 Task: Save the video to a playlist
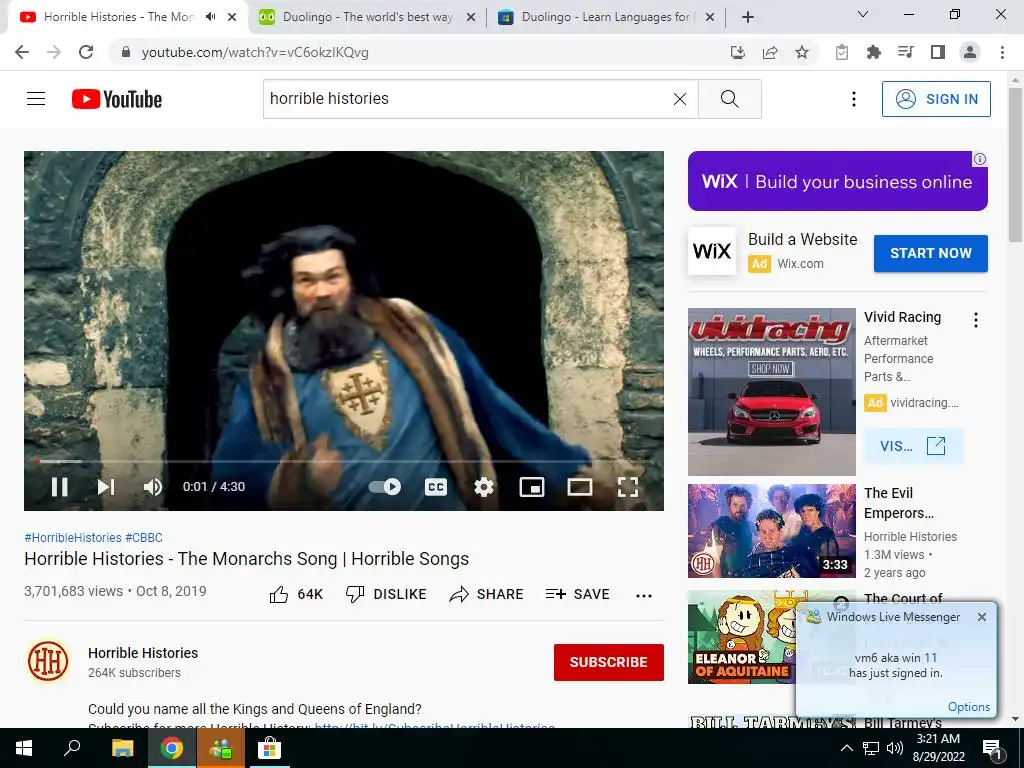[577, 594]
